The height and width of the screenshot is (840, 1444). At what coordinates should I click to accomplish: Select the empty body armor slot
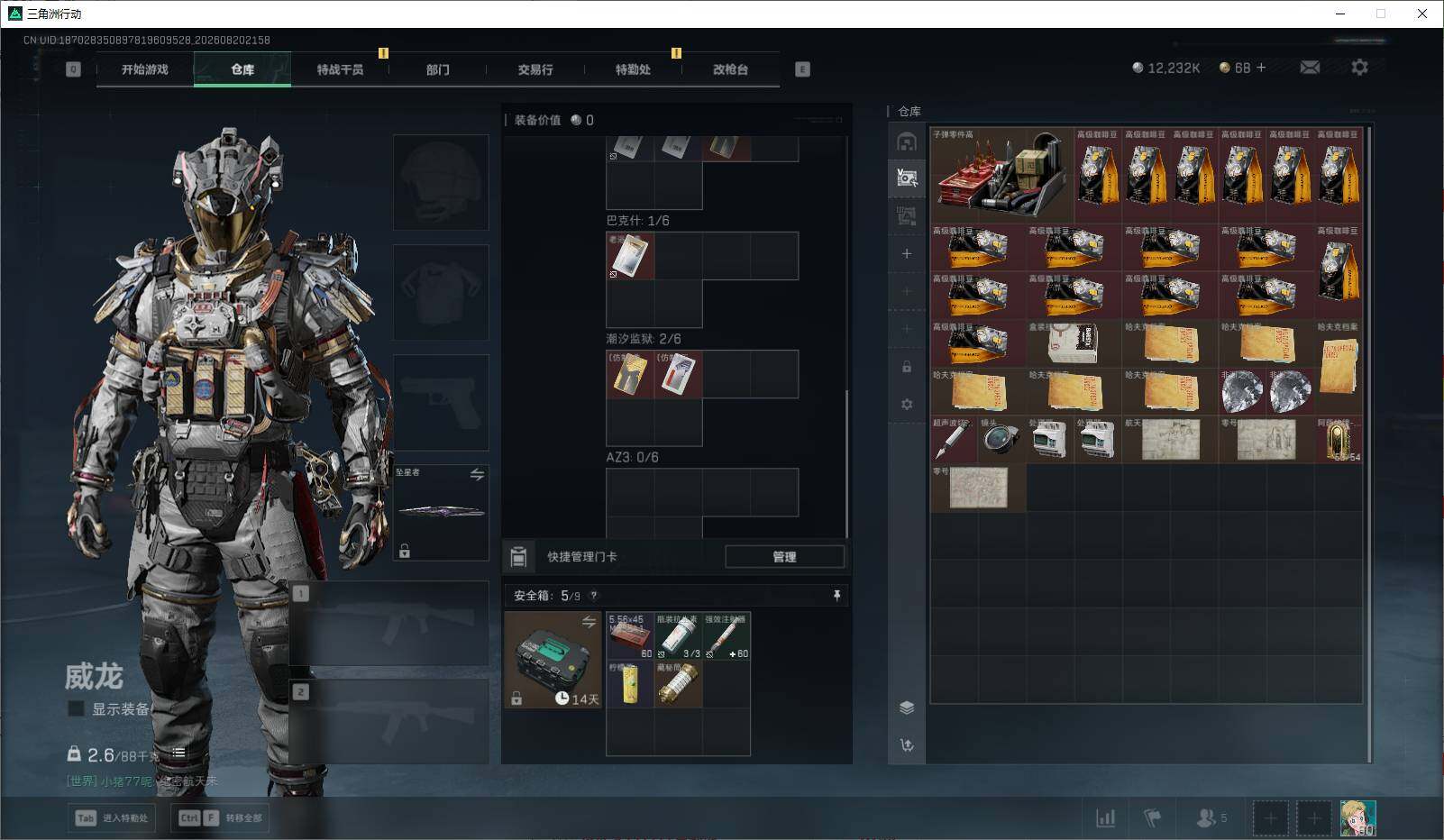click(x=441, y=292)
